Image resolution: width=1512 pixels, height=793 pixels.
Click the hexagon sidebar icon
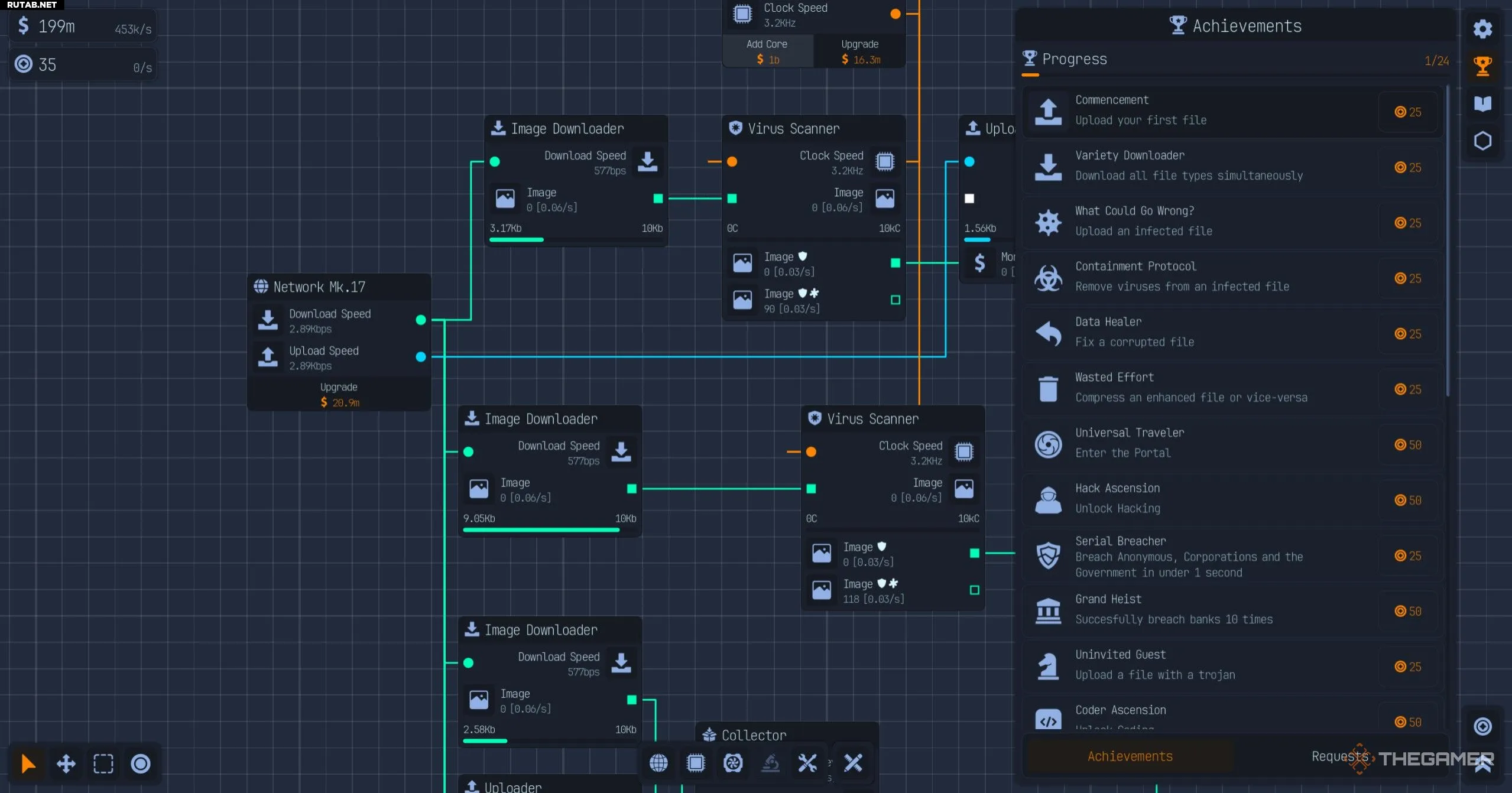[x=1482, y=141]
